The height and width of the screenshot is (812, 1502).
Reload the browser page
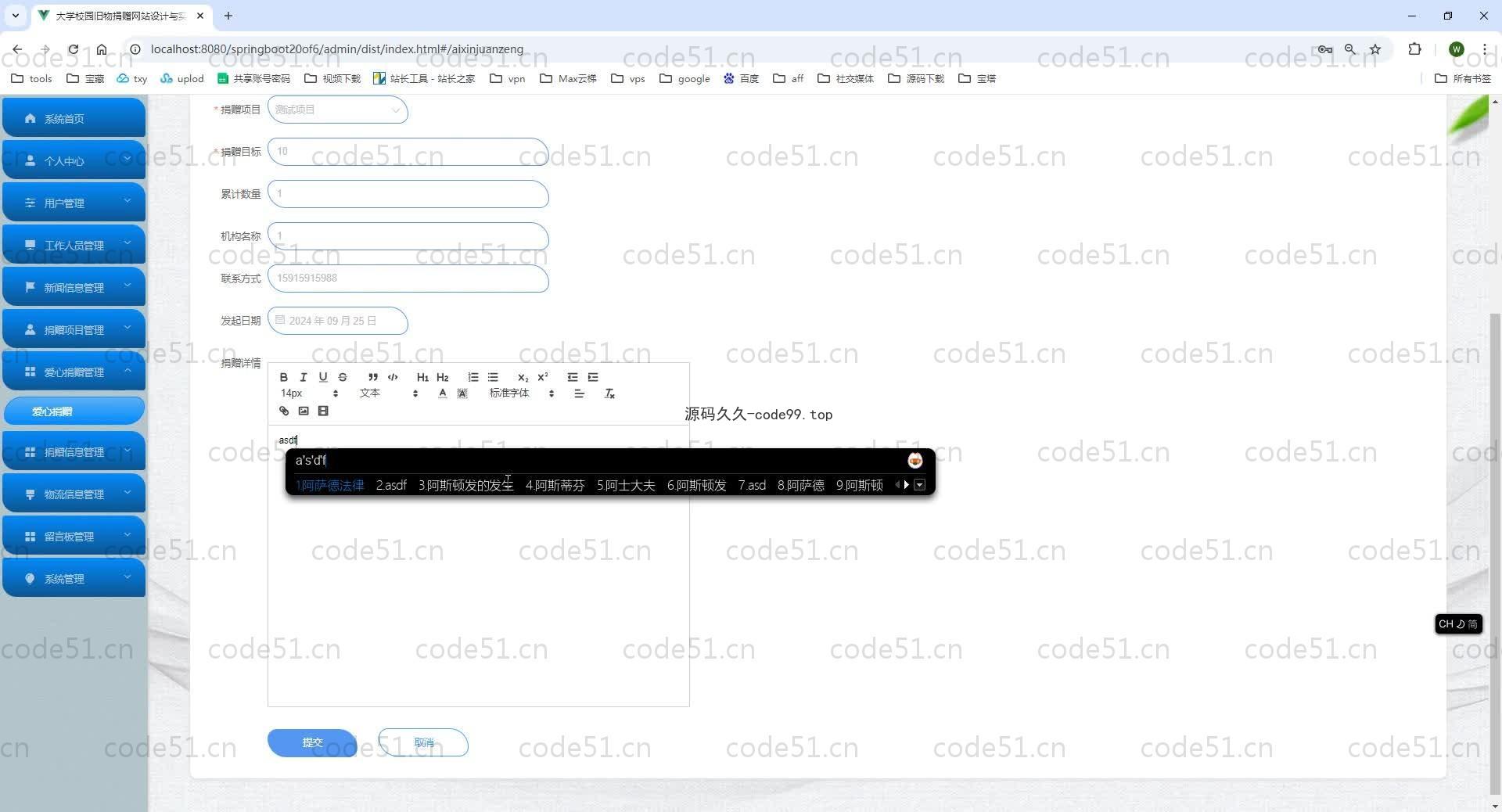(73, 49)
